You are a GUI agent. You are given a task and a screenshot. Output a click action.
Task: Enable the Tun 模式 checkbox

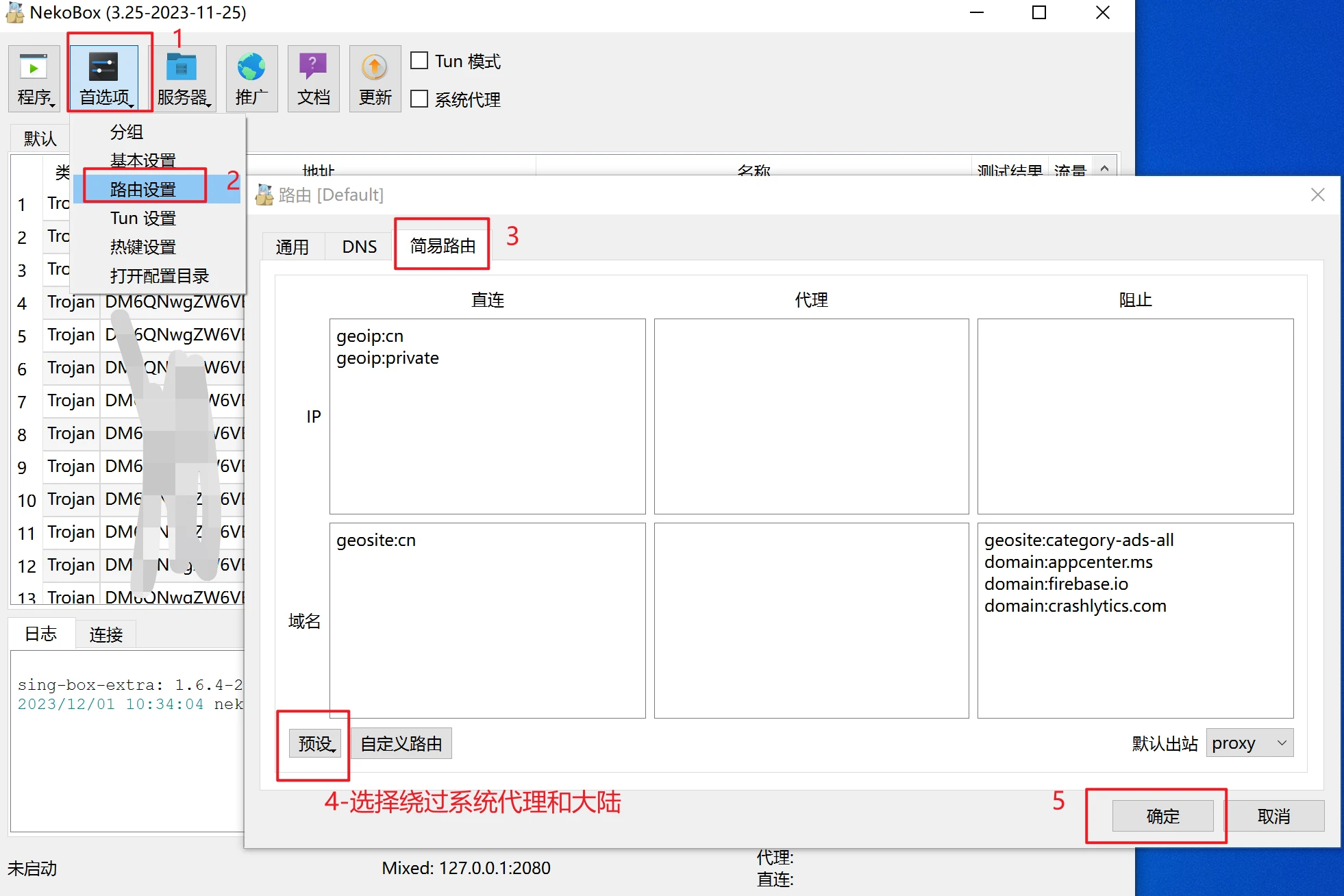(x=419, y=60)
